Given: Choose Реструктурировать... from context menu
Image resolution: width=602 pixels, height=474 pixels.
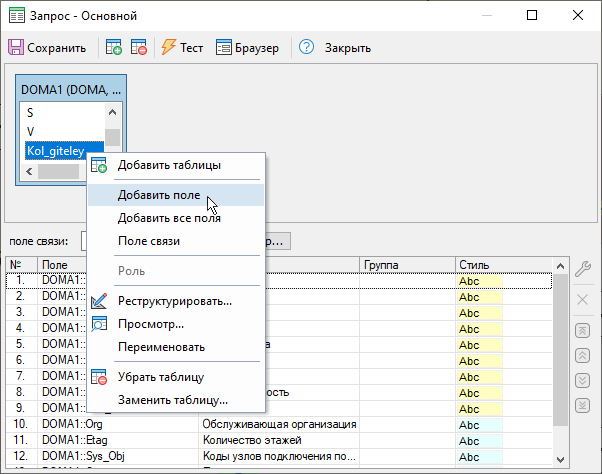Looking at the screenshot, I should coord(175,301).
